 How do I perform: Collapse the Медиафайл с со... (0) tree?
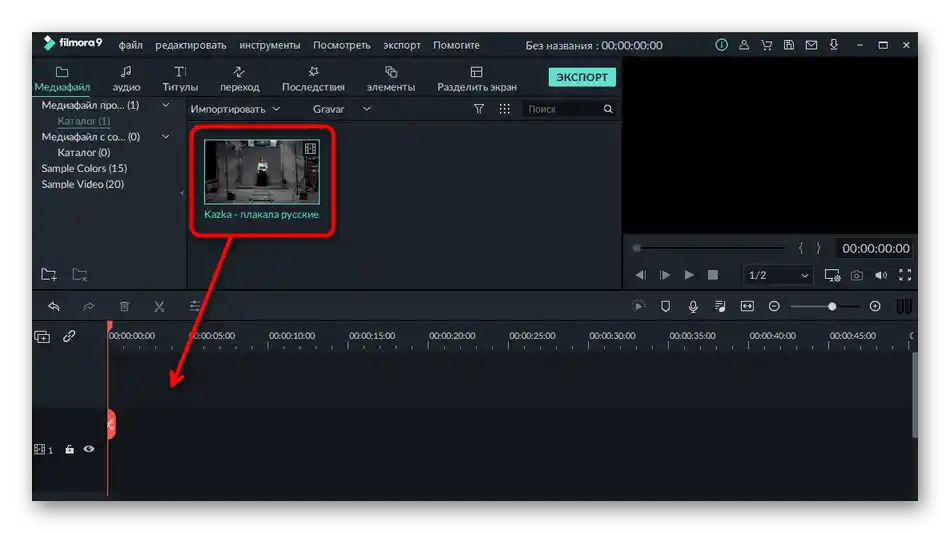click(x=165, y=136)
